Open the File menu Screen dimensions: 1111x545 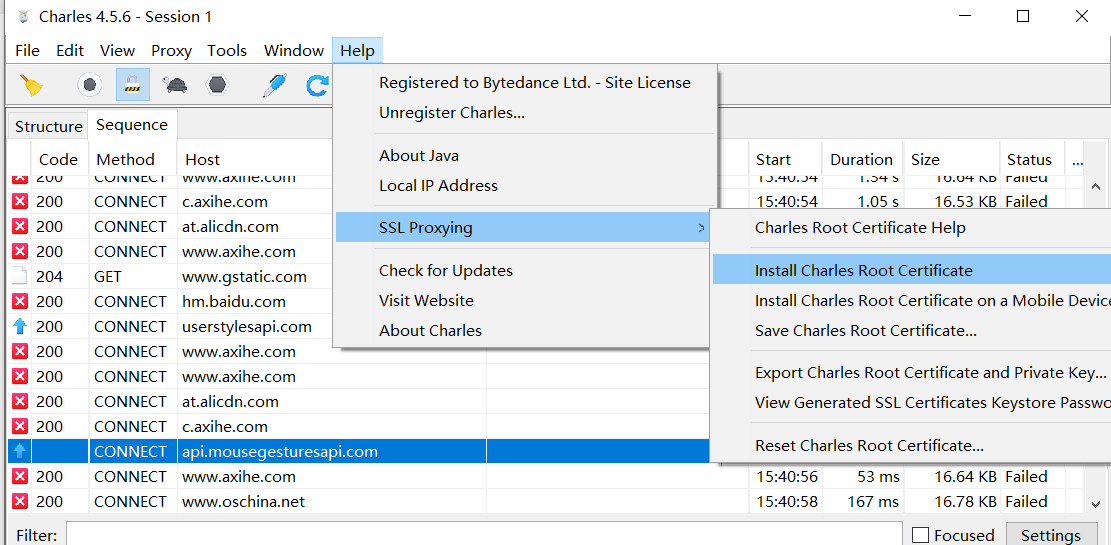tap(28, 50)
